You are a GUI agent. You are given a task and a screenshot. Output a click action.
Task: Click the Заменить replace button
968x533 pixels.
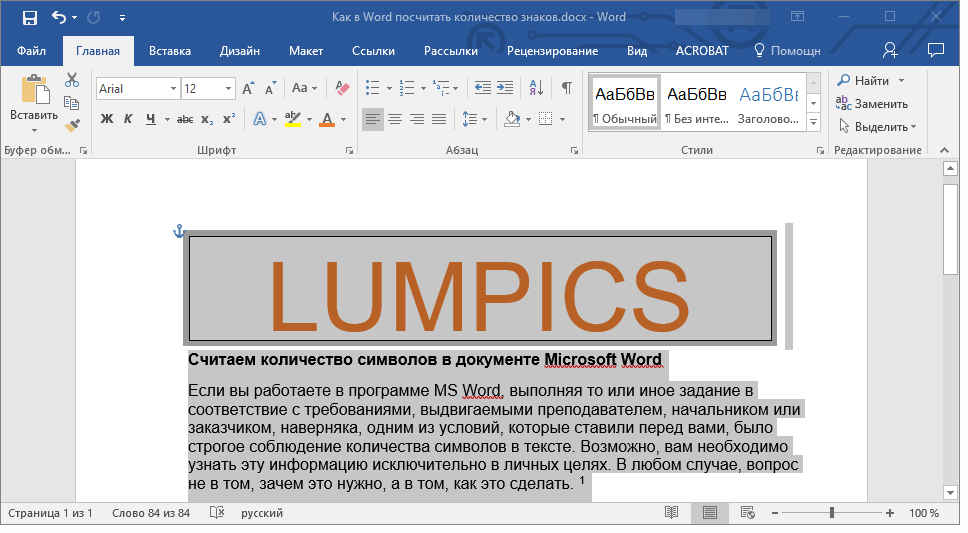[x=872, y=103]
